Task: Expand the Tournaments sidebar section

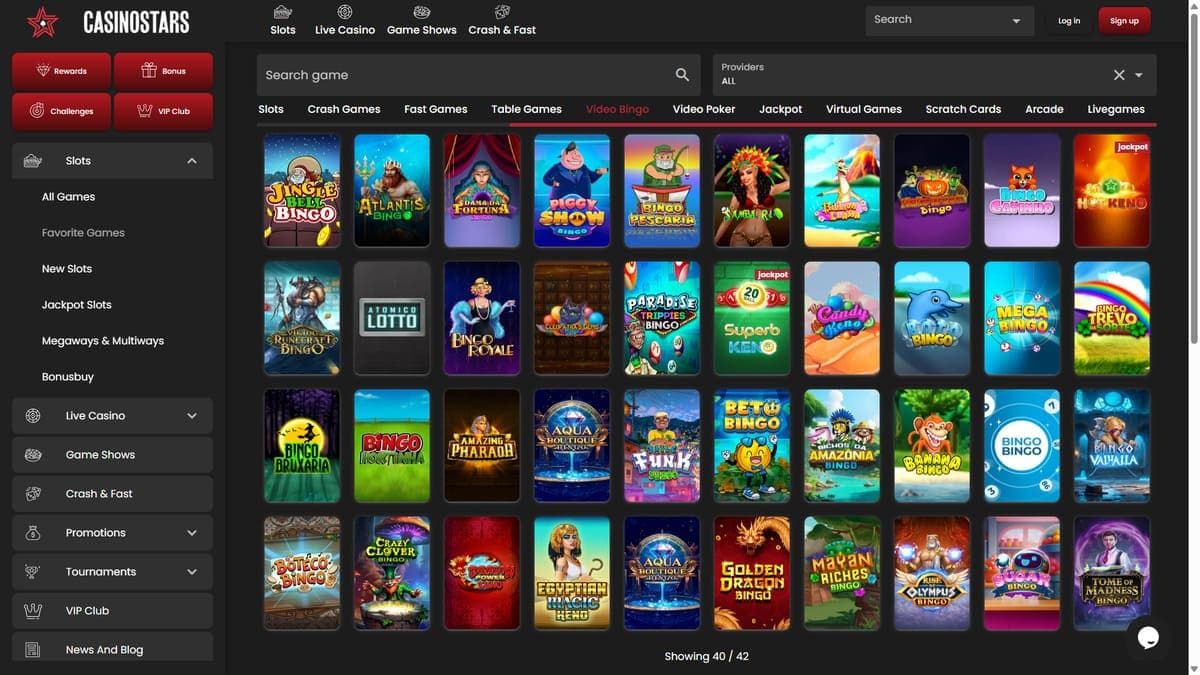Action: point(192,572)
